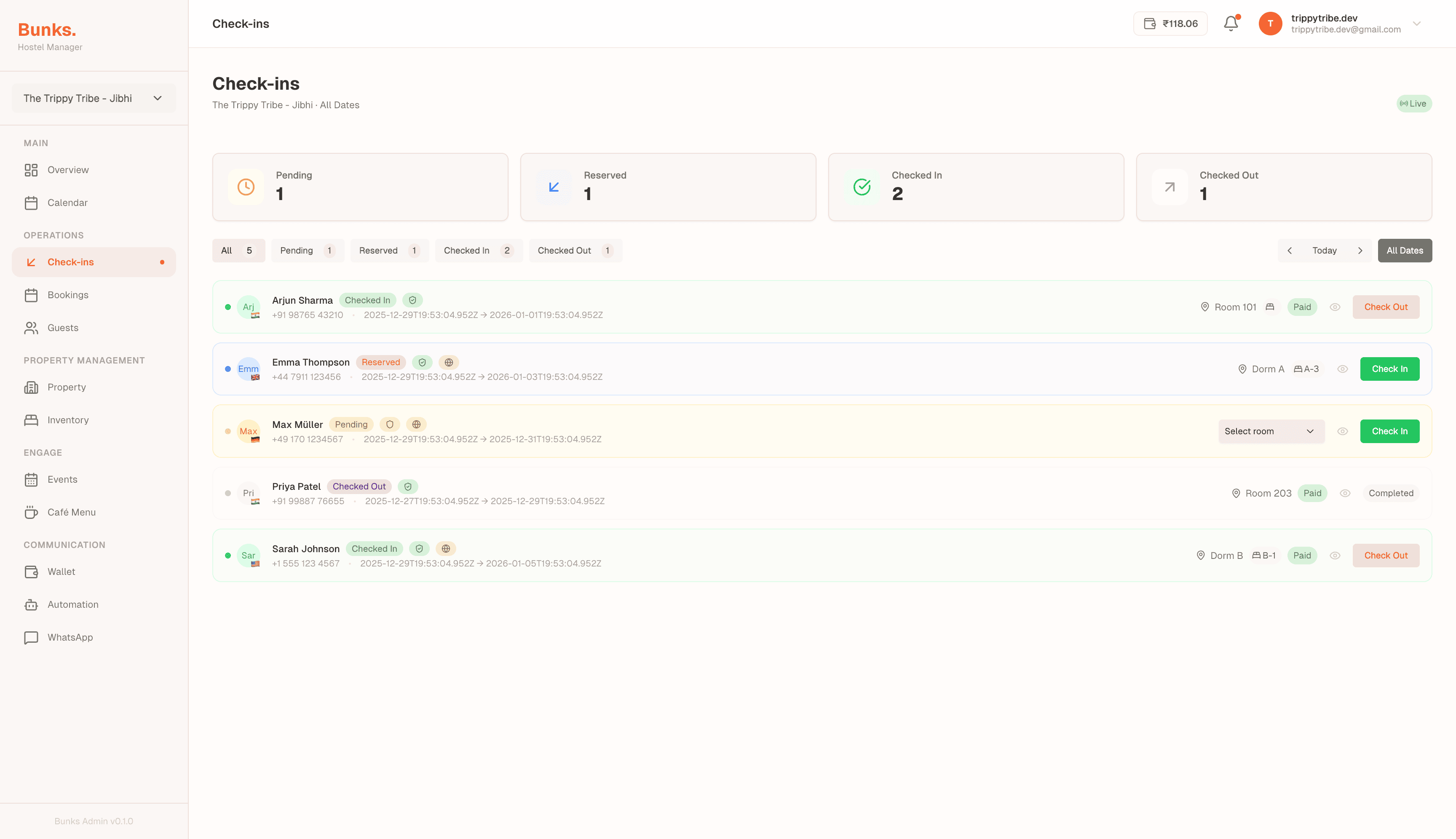Open Select room dropdown for Max Müller

pos(1271,432)
